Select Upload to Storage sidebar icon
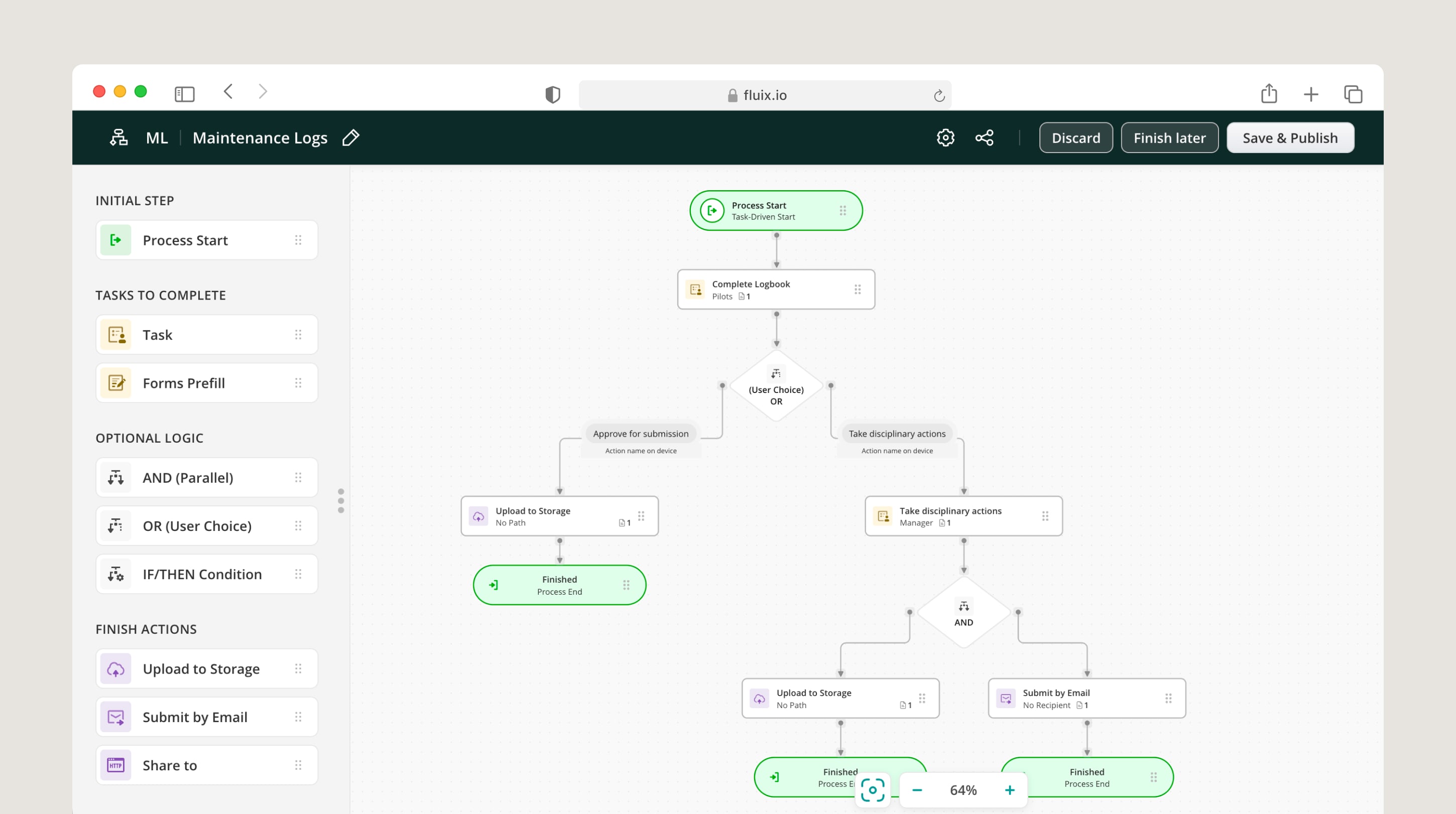 click(x=116, y=668)
